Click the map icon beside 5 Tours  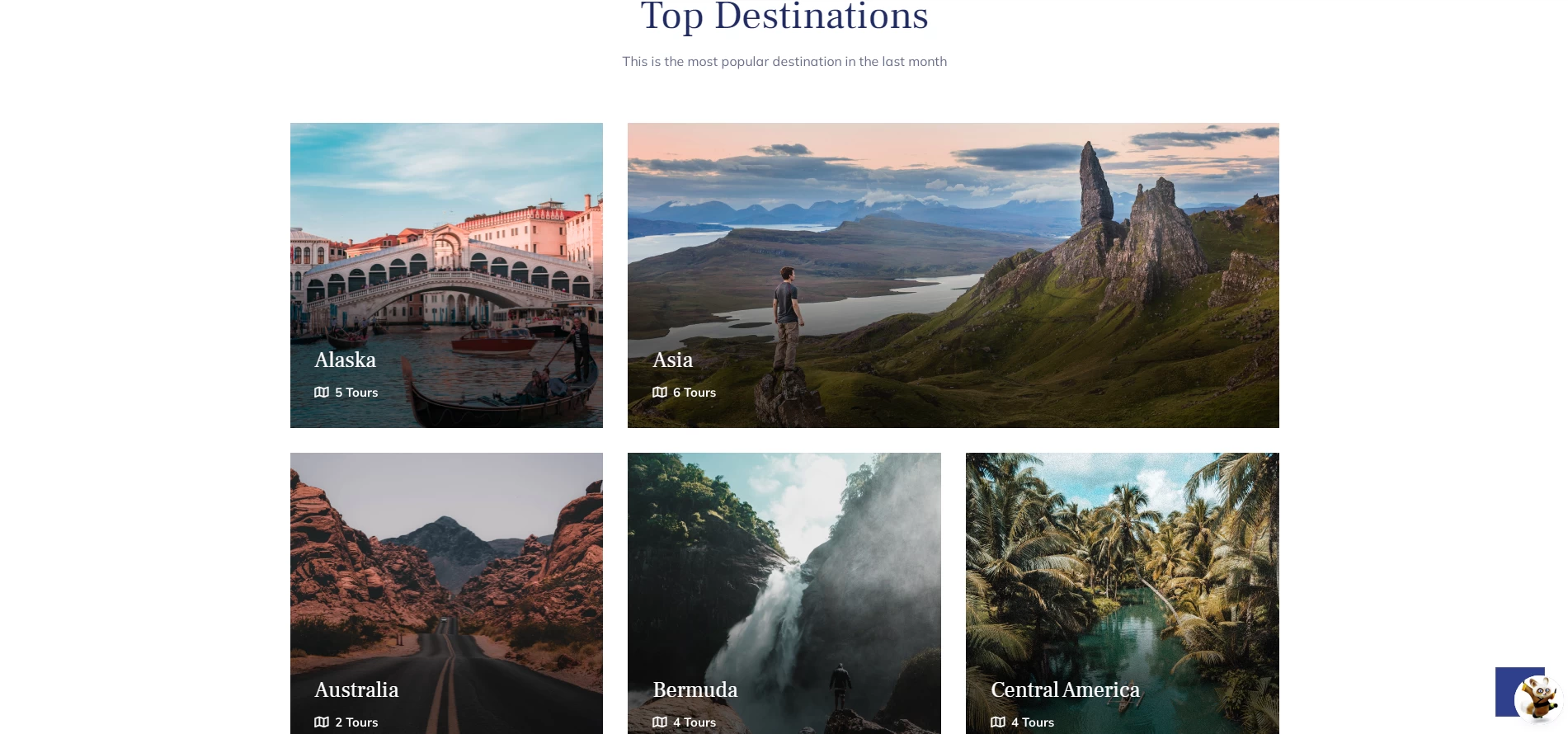pyautogui.click(x=322, y=393)
